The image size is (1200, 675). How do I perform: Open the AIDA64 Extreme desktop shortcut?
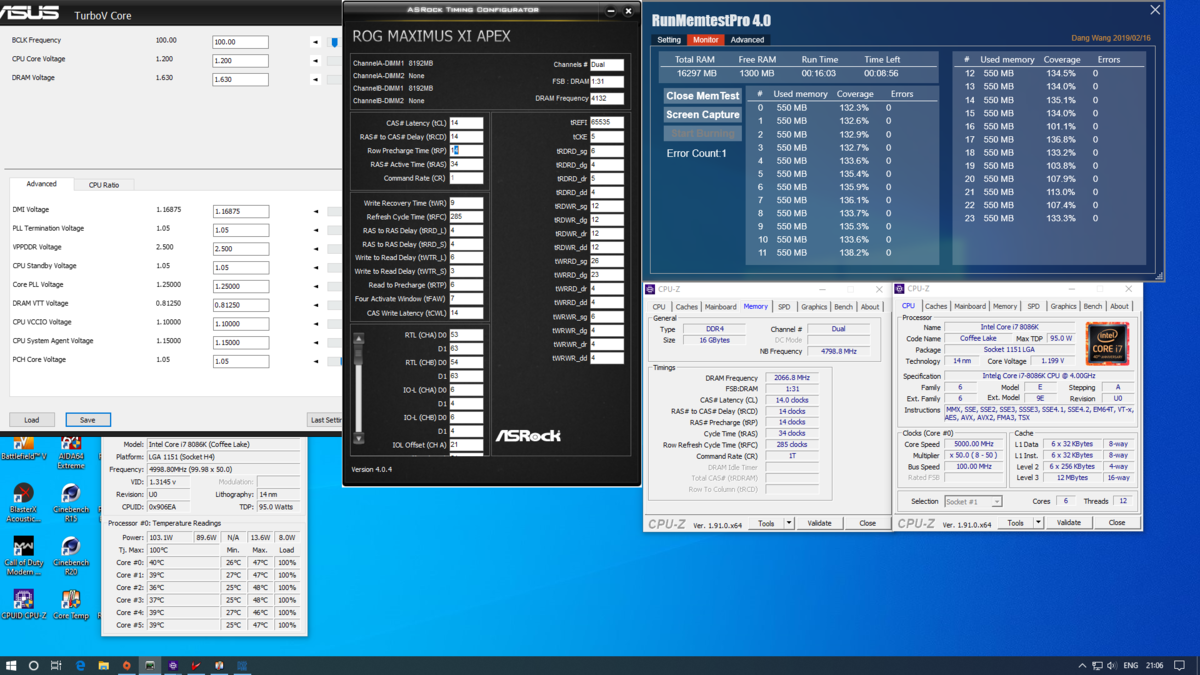pyautogui.click(x=70, y=452)
